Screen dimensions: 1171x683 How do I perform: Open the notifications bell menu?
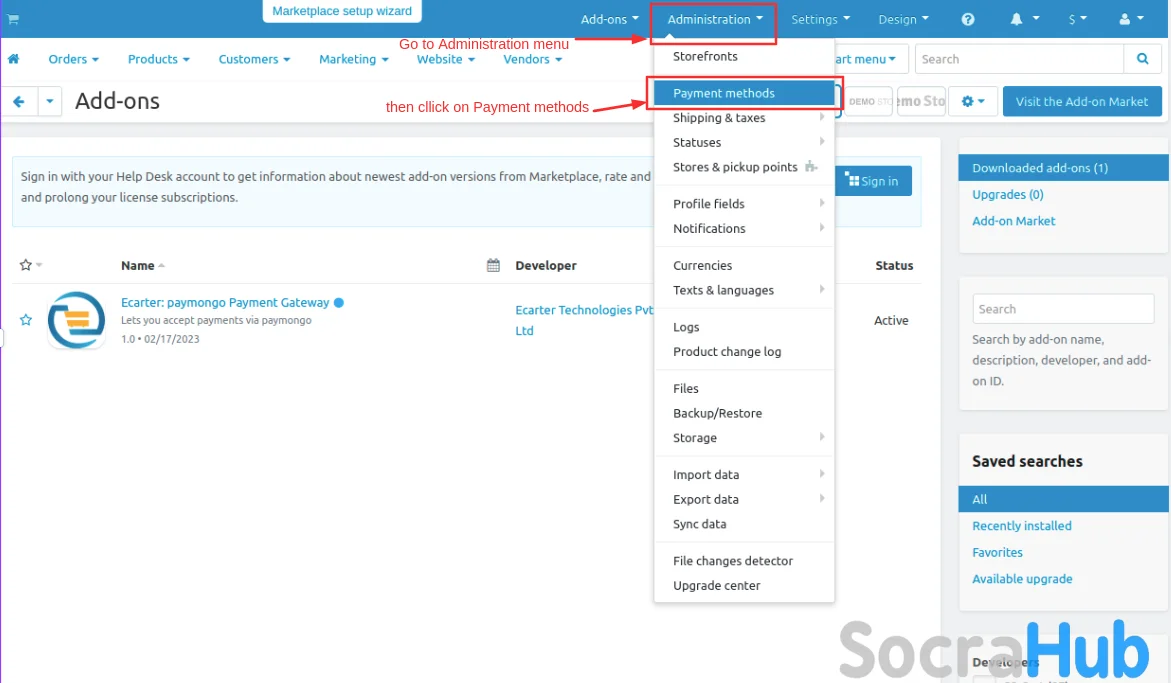click(x=1023, y=19)
